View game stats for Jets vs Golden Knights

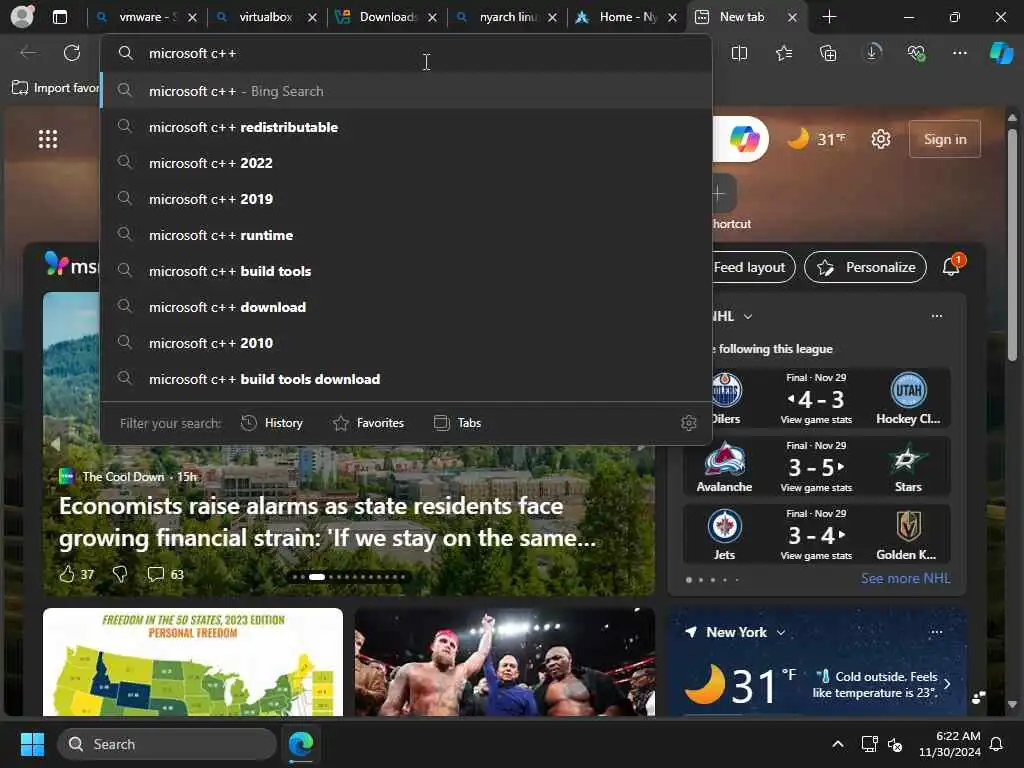[x=816, y=555]
